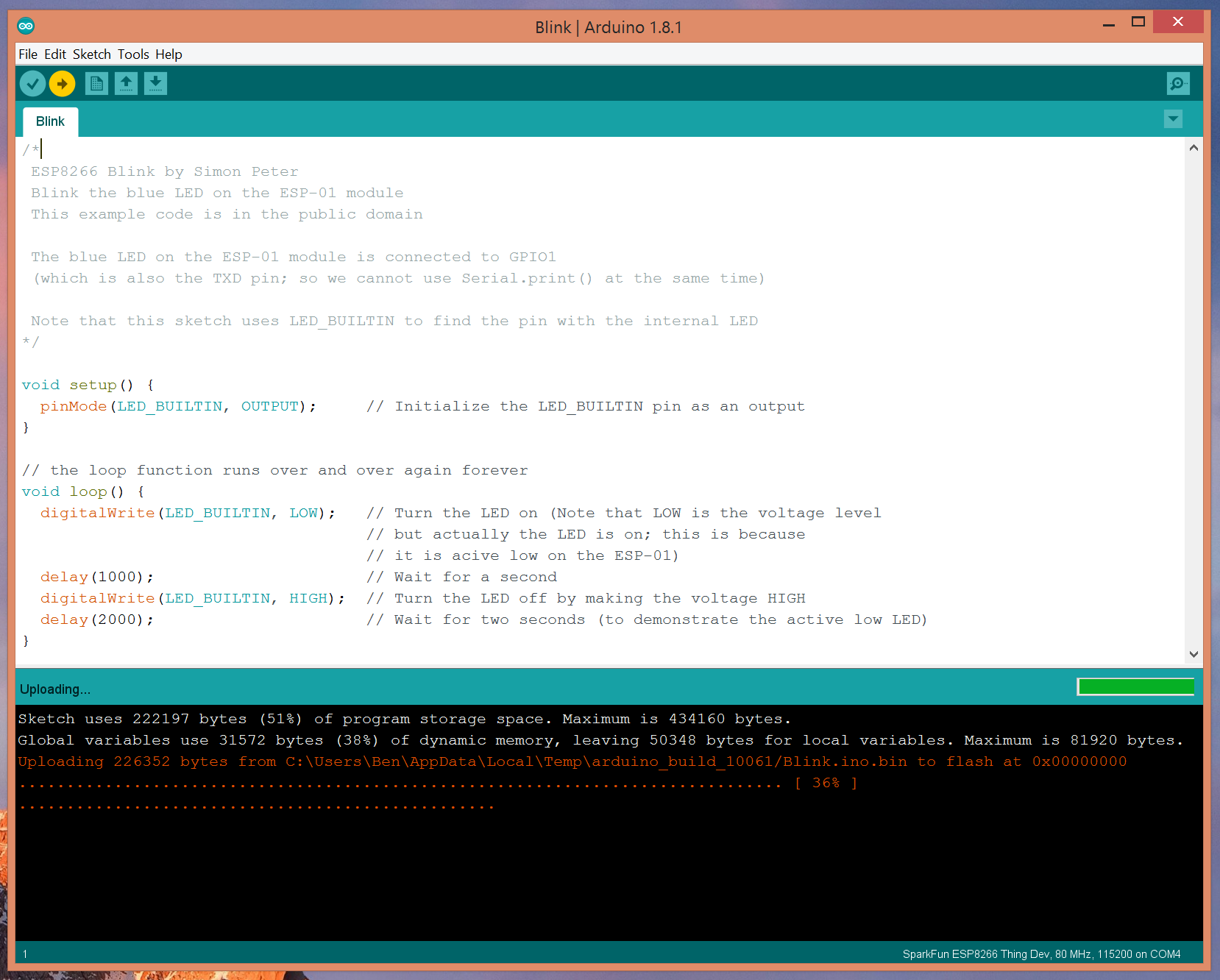Click the 'digitalWrite(LED_BUILTIN, HIGH);' statement
This screenshot has height=980, width=1220.
[193, 598]
